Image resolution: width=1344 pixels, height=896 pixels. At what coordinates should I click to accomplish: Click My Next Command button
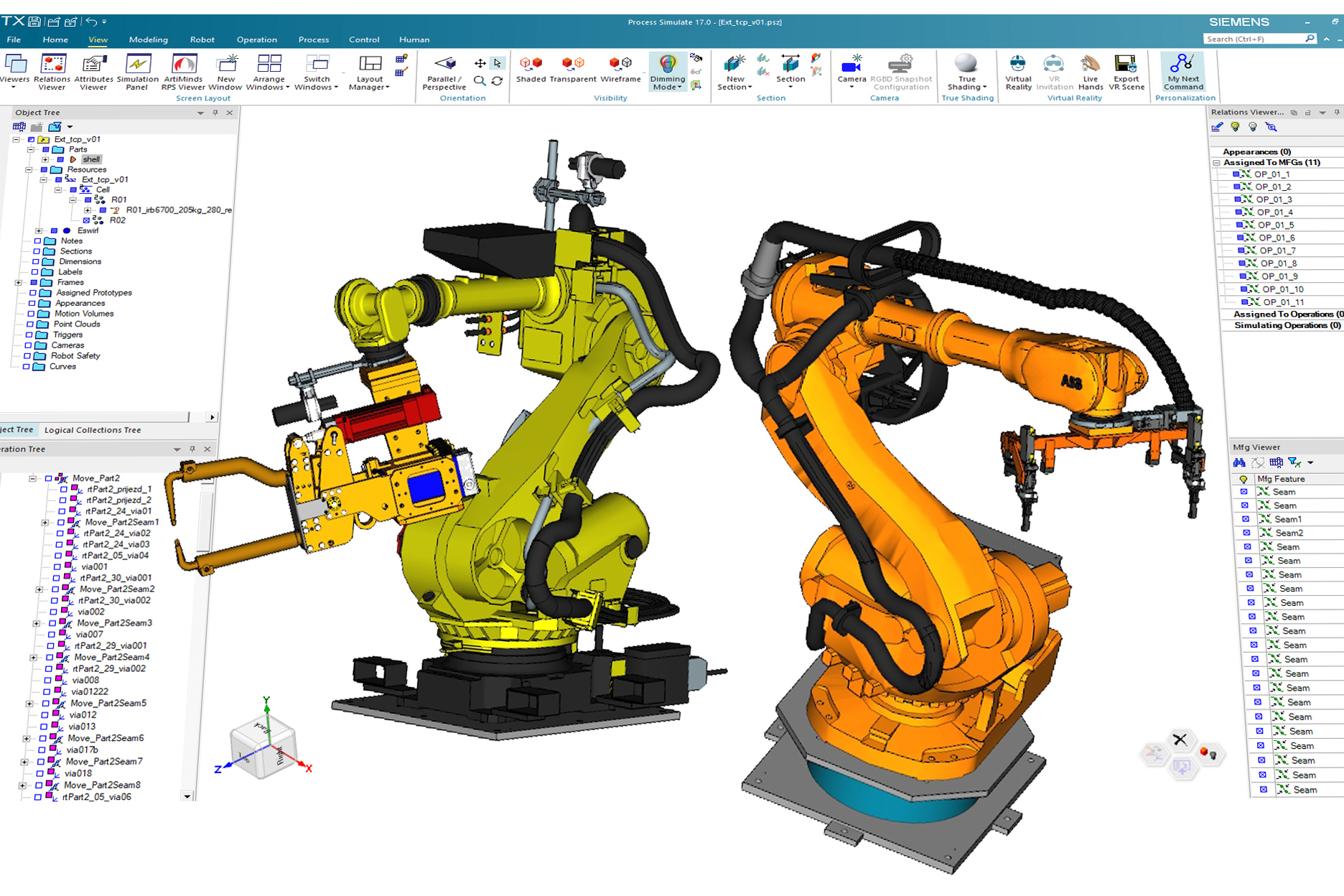pyautogui.click(x=1183, y=73)
